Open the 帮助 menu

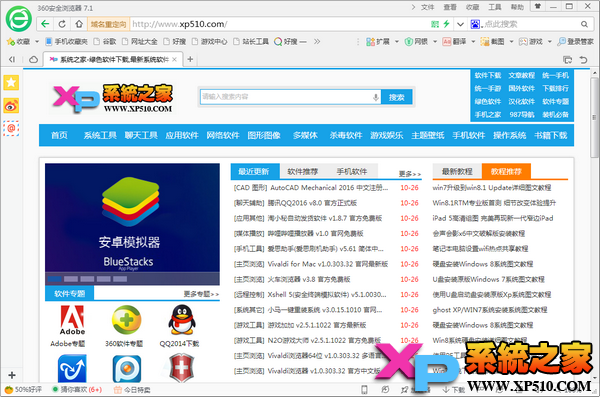coord(517,7)
